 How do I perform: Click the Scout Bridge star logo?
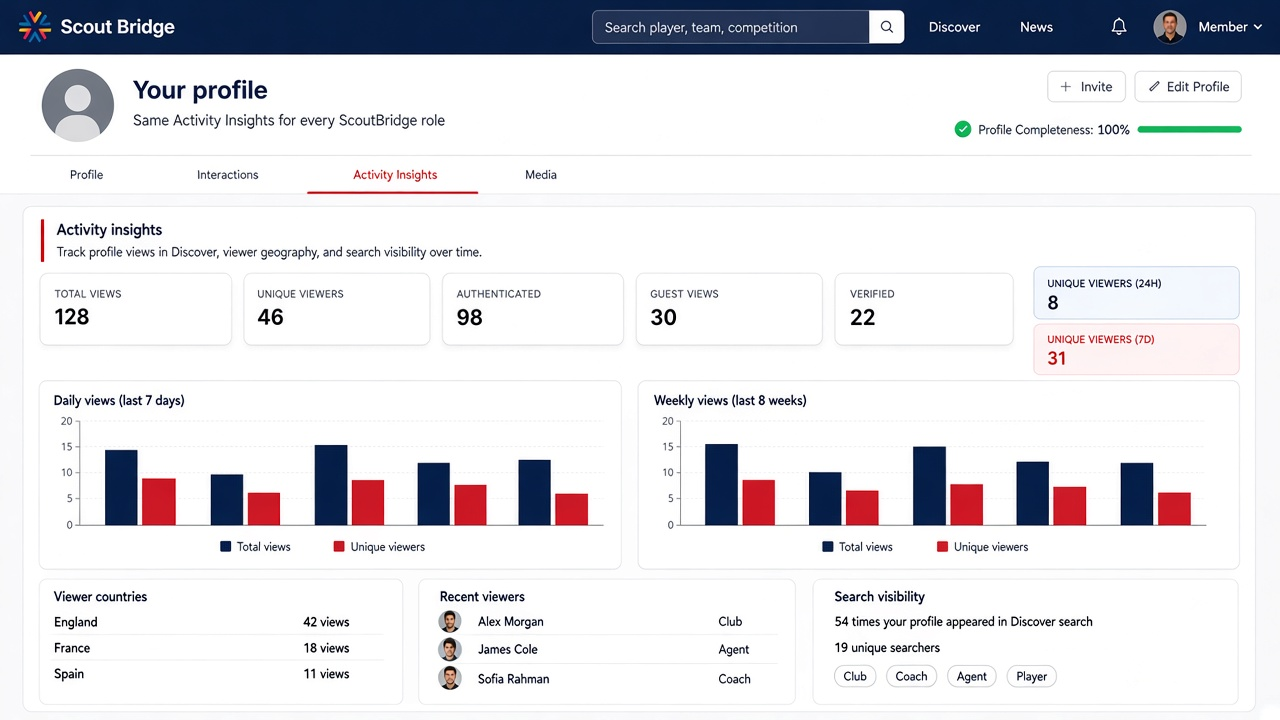[x=35, y=27]
